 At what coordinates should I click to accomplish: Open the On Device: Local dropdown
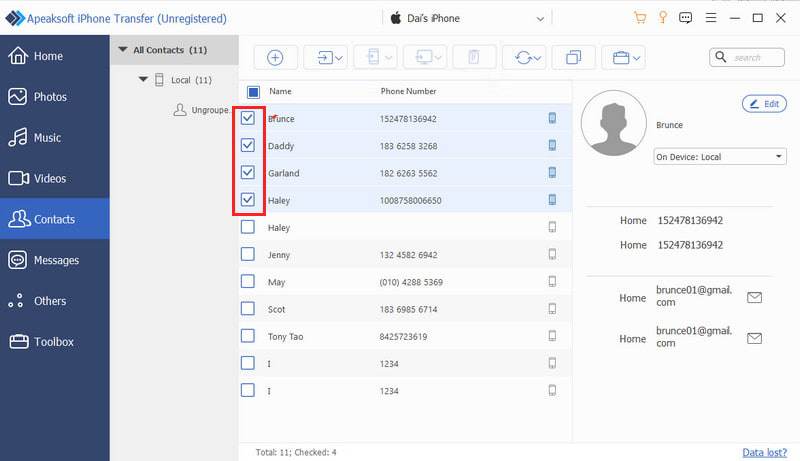[x=720, y=157]
